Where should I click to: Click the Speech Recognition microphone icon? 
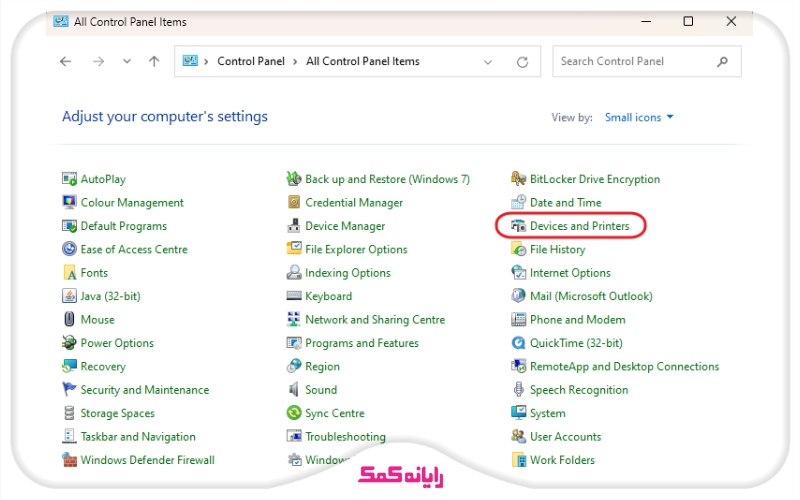pos(519,390)
